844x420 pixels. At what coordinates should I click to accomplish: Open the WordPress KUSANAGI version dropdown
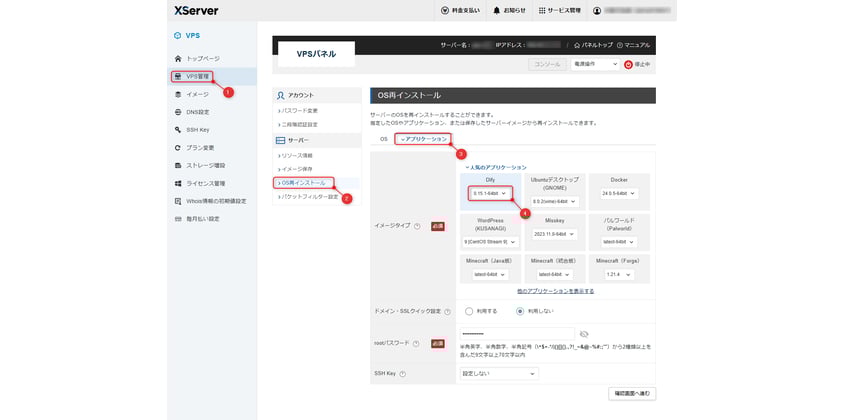(490, 242)
